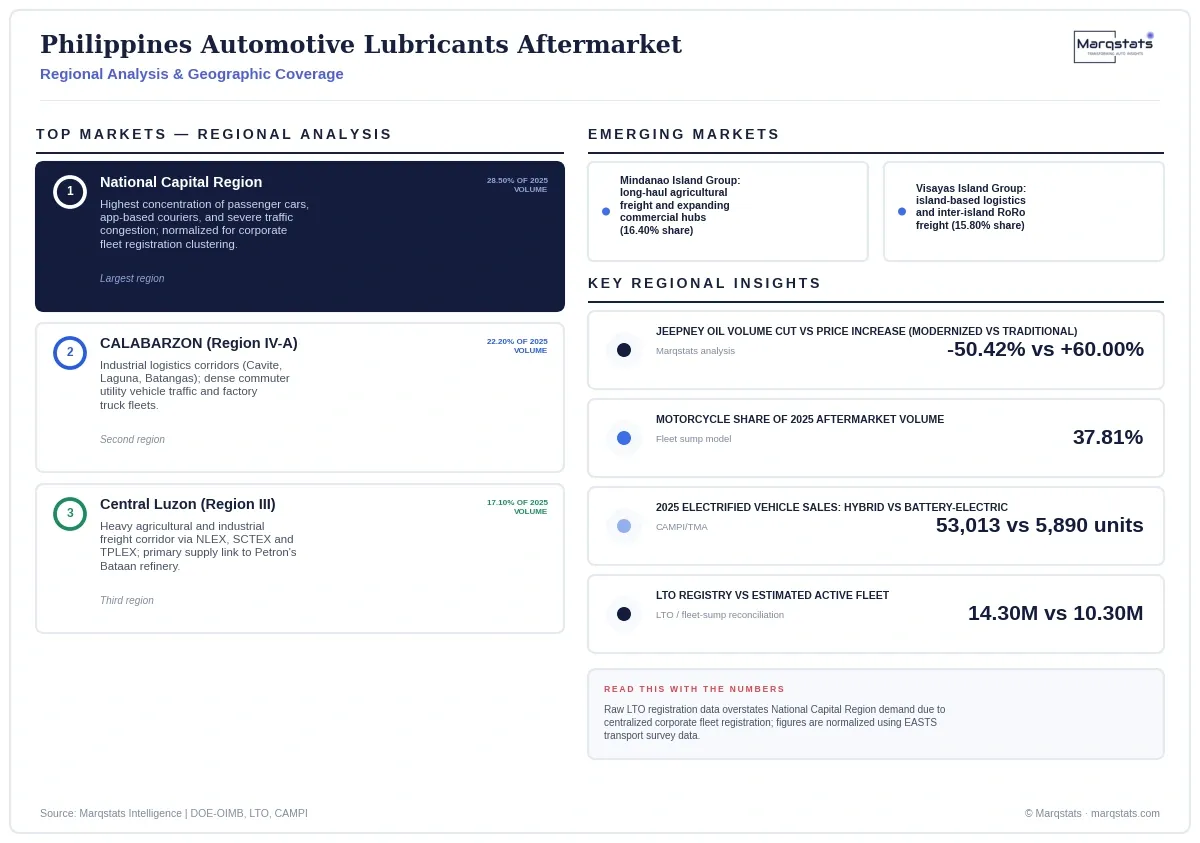This screenshot has width=1200, height=843.
Task: Click the raw LTO registration data note paragraph
Action: [x=774, y=722]
